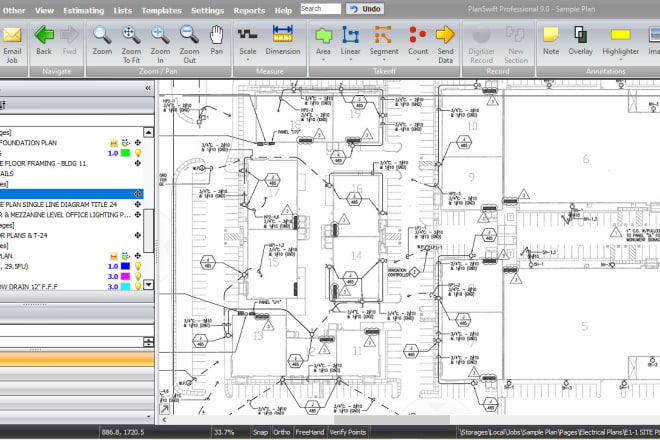
Task: Click the move icon on PLANS & T-24 row
Action: [x=138, y=235]
